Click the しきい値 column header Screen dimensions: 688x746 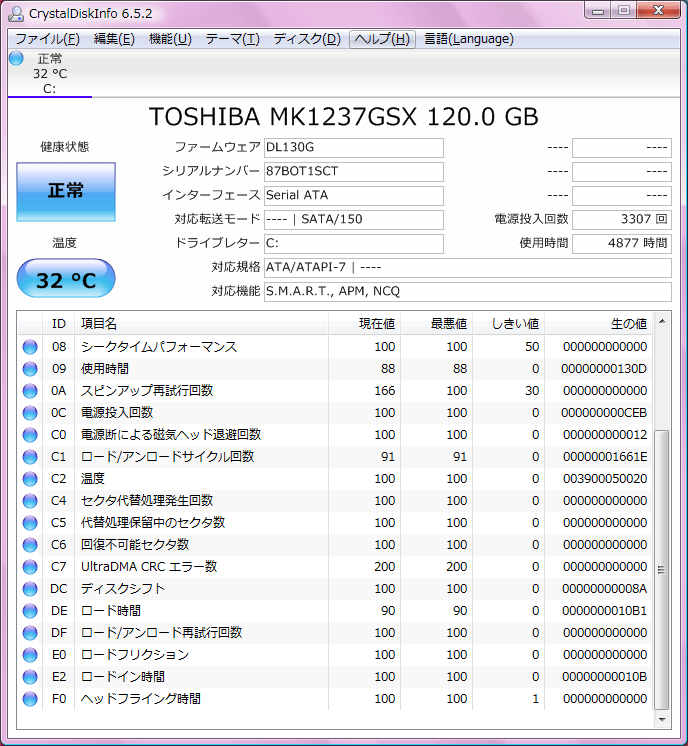509,324
